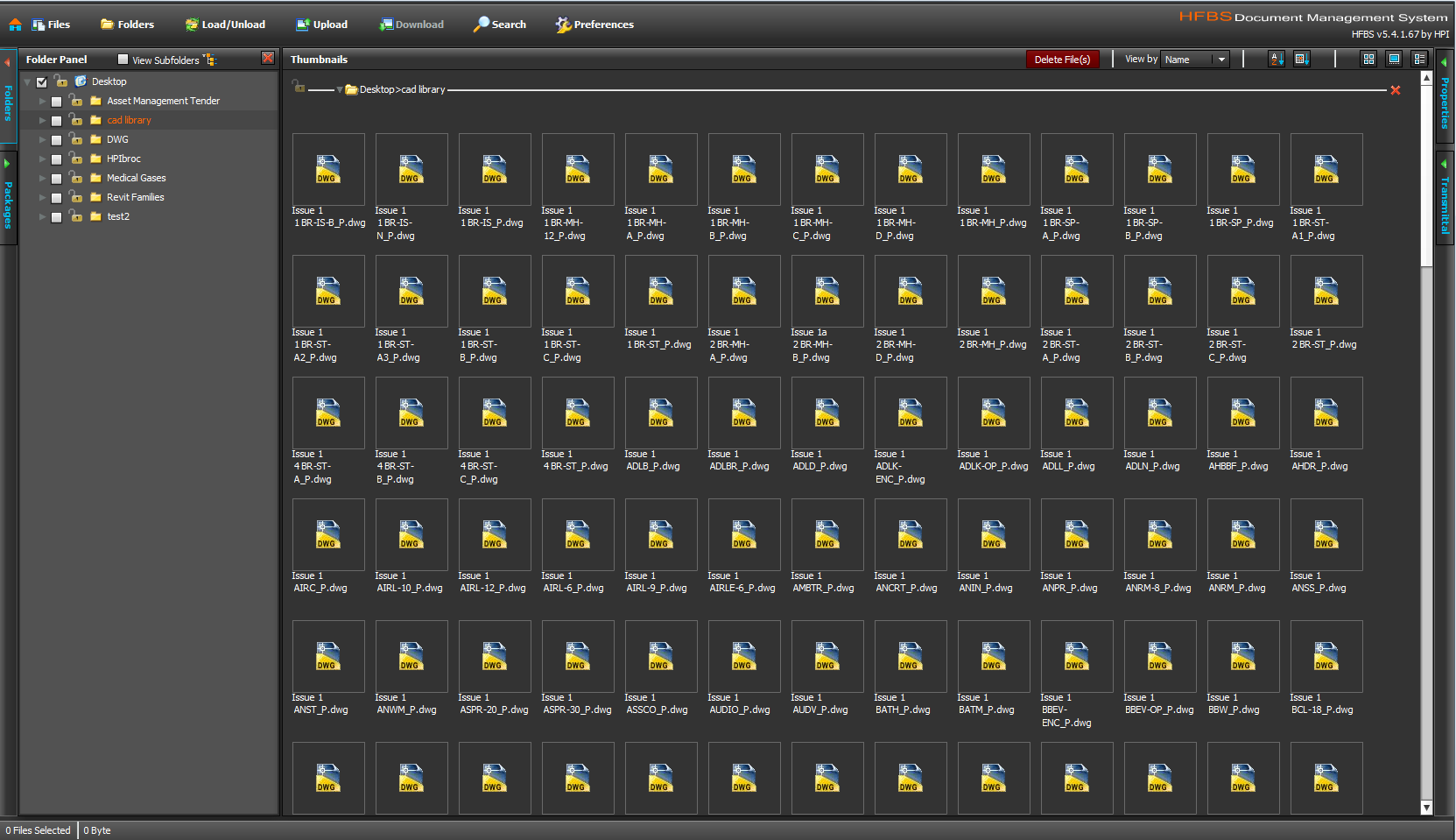Close the Desktop>cad library path with the red X
1456x840 pixels.
1396,90
